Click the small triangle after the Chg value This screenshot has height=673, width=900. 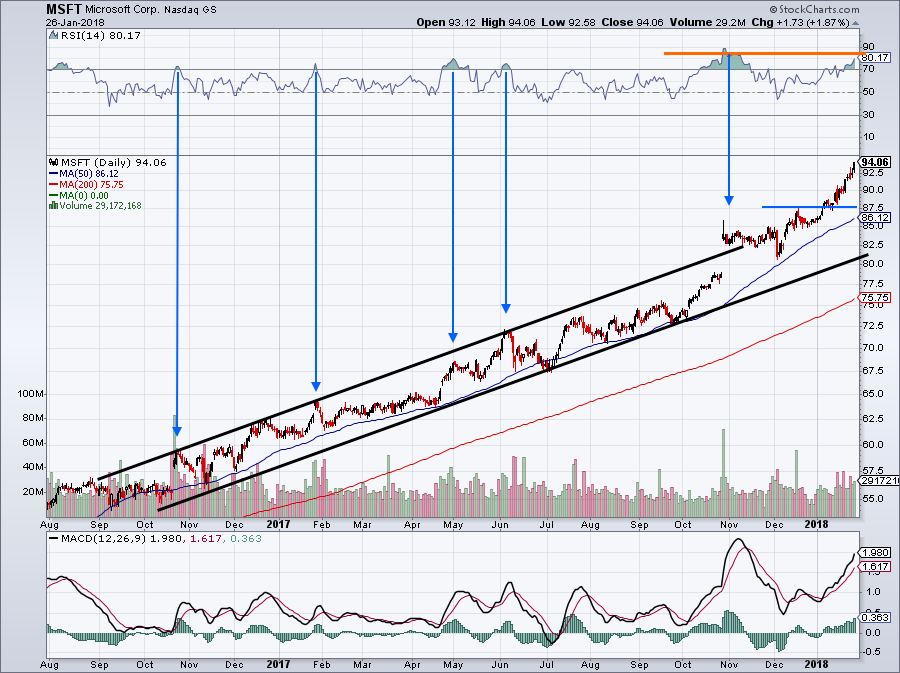point(856,23)
